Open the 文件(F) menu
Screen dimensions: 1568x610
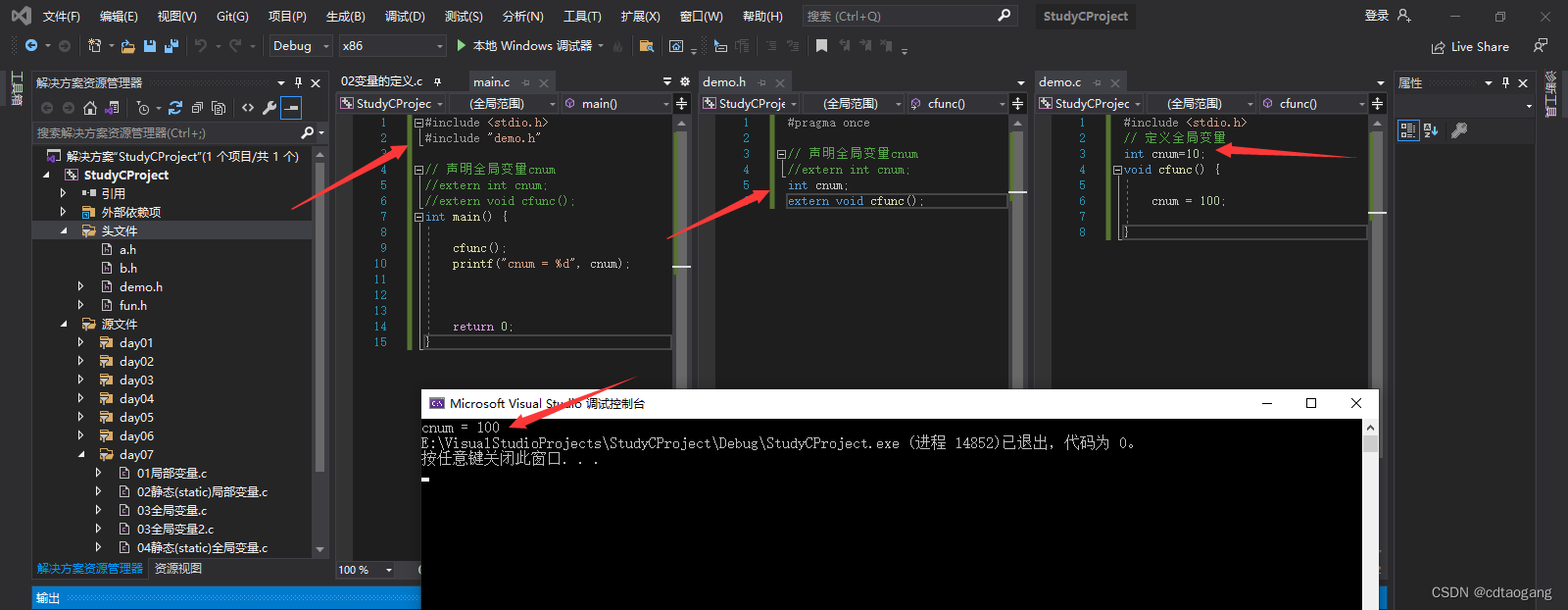[x=62, y=16]
